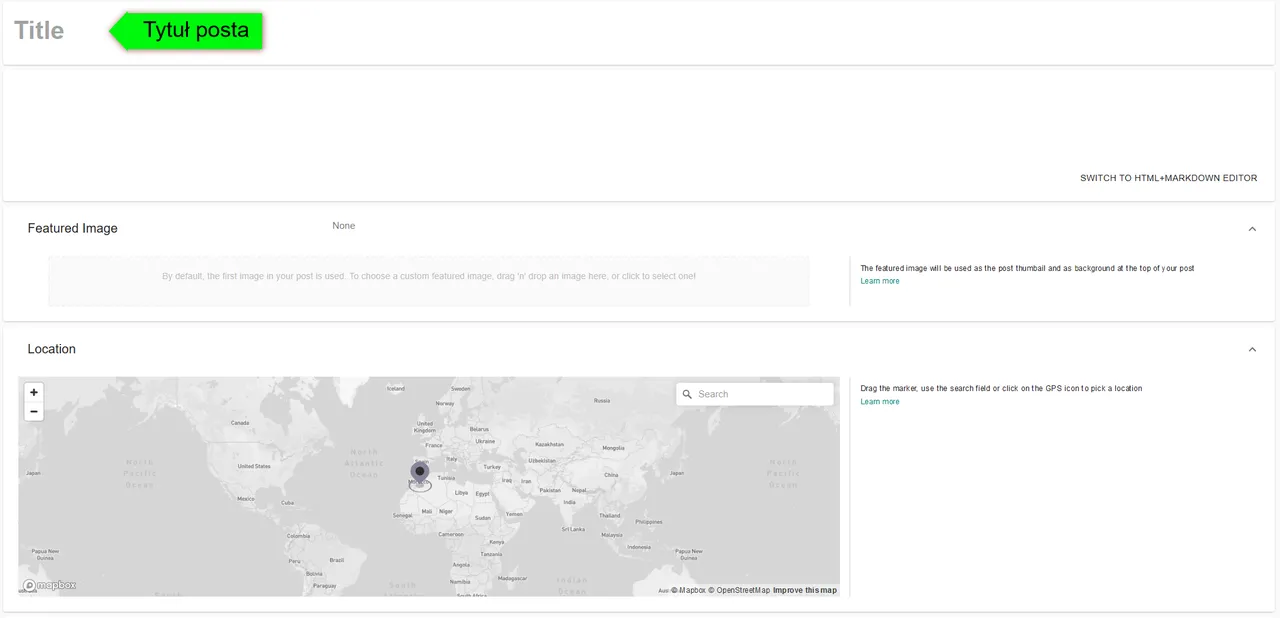Click the green Tytuł posta label

tap(195, 31)
